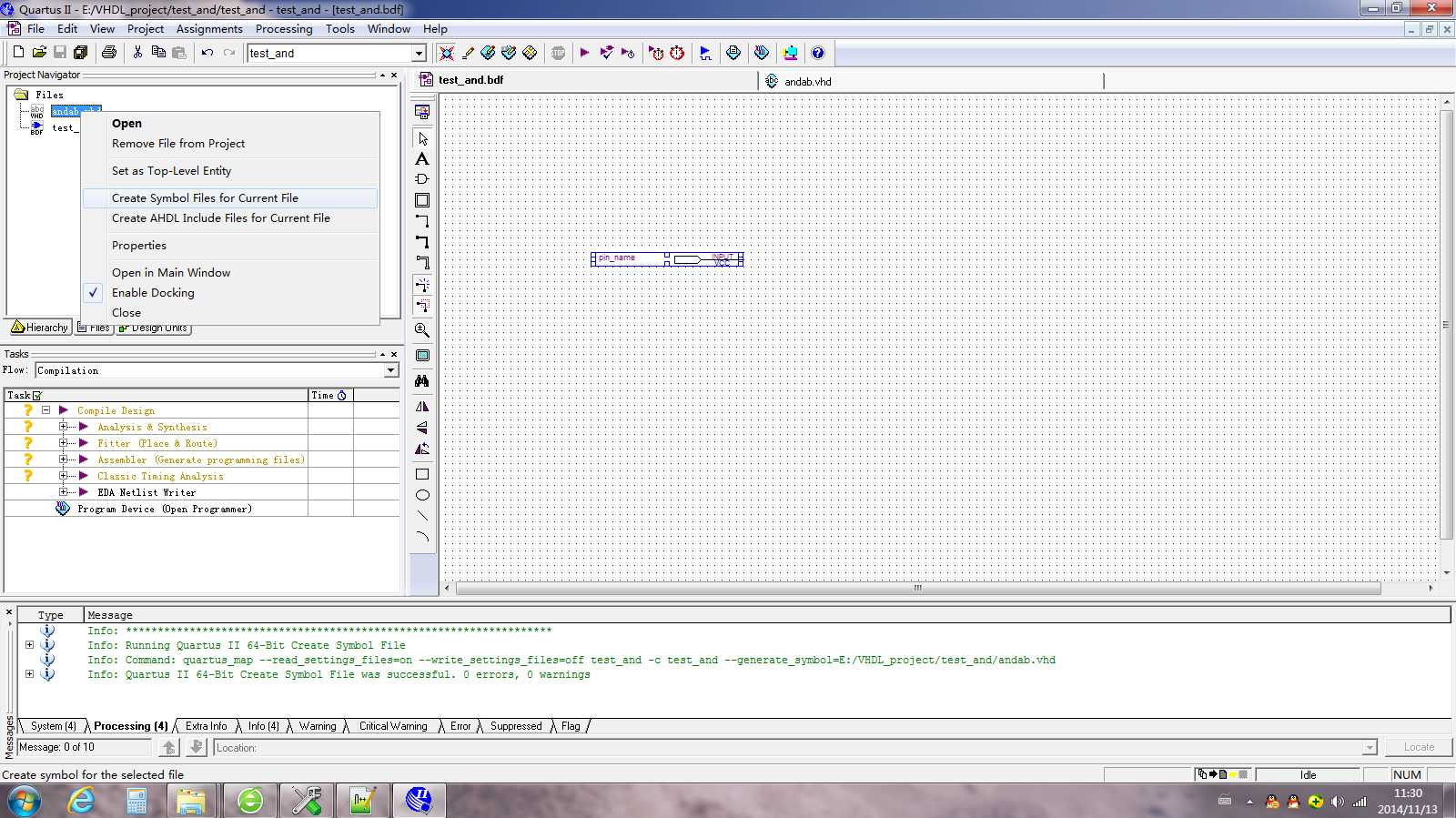Switch to the Critical Warning tab
This screenshot has width=1456, height=818.
pyautogui.click(x=393, y=726)
